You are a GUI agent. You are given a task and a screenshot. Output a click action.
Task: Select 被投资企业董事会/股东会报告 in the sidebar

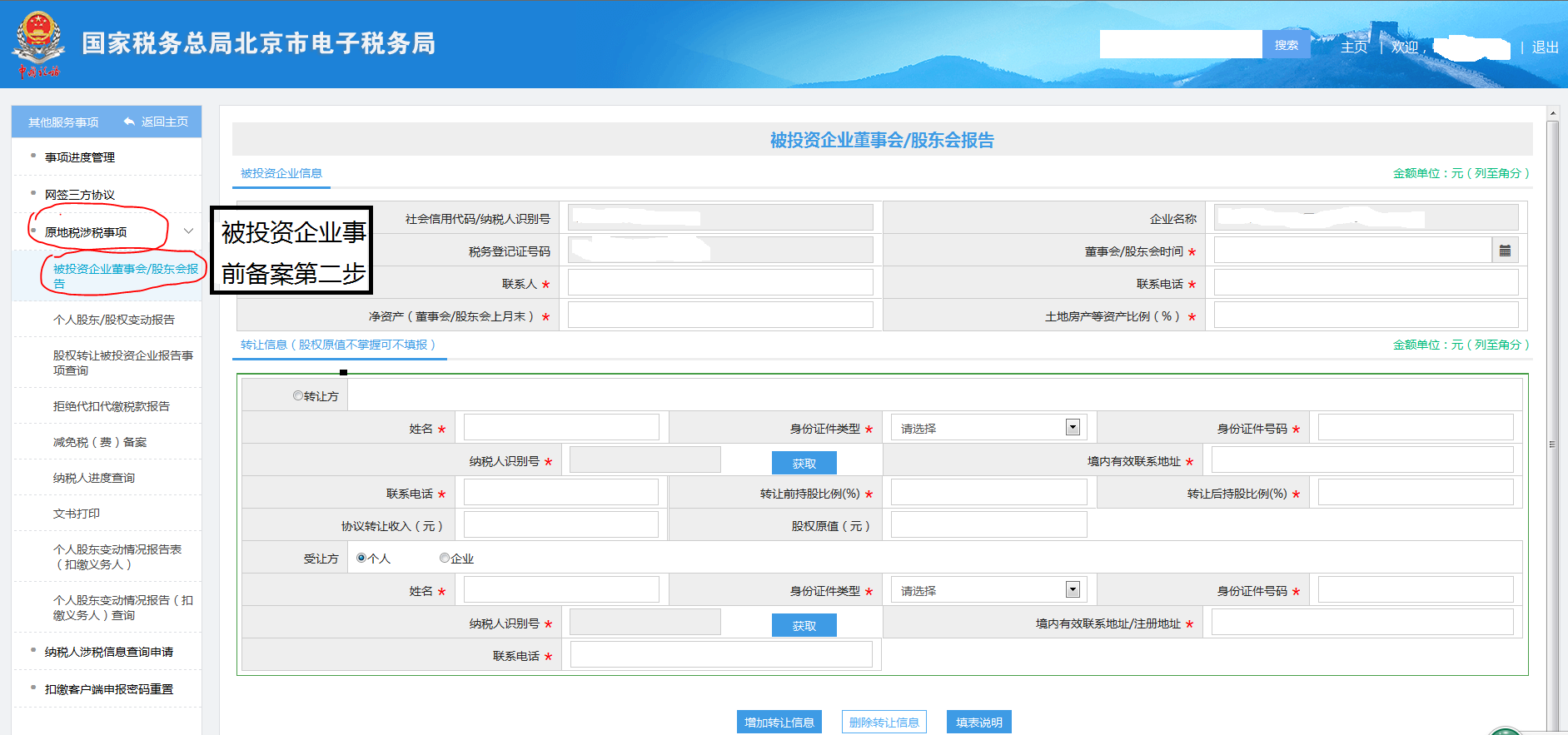tap(126, 276)
